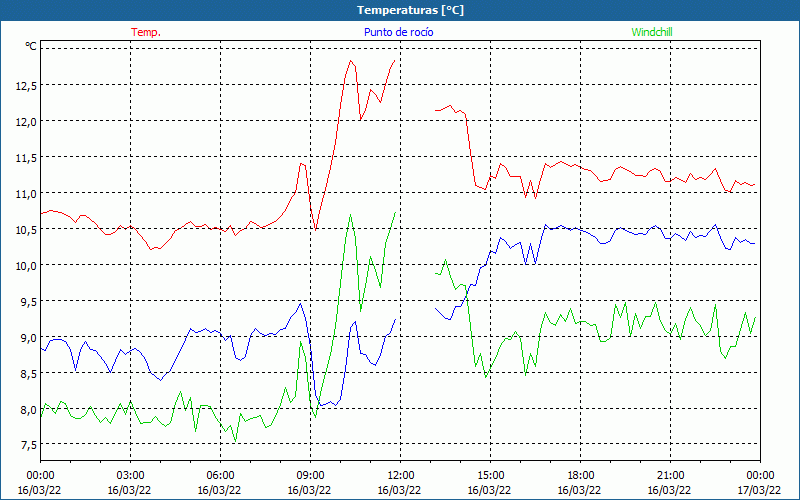Screen dimensions: 800x500
Task: Click the red Temp. legend label
Action: [x=146, y=32]
